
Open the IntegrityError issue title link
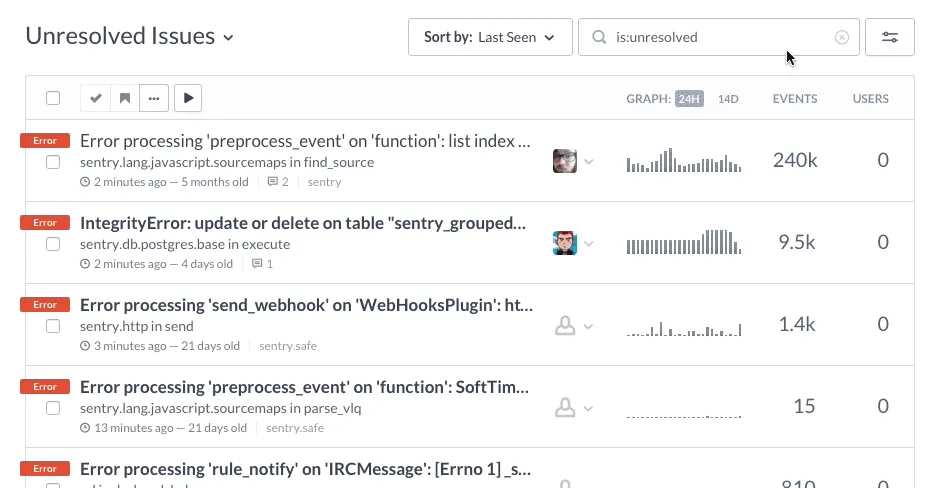(x=302, y=223)
